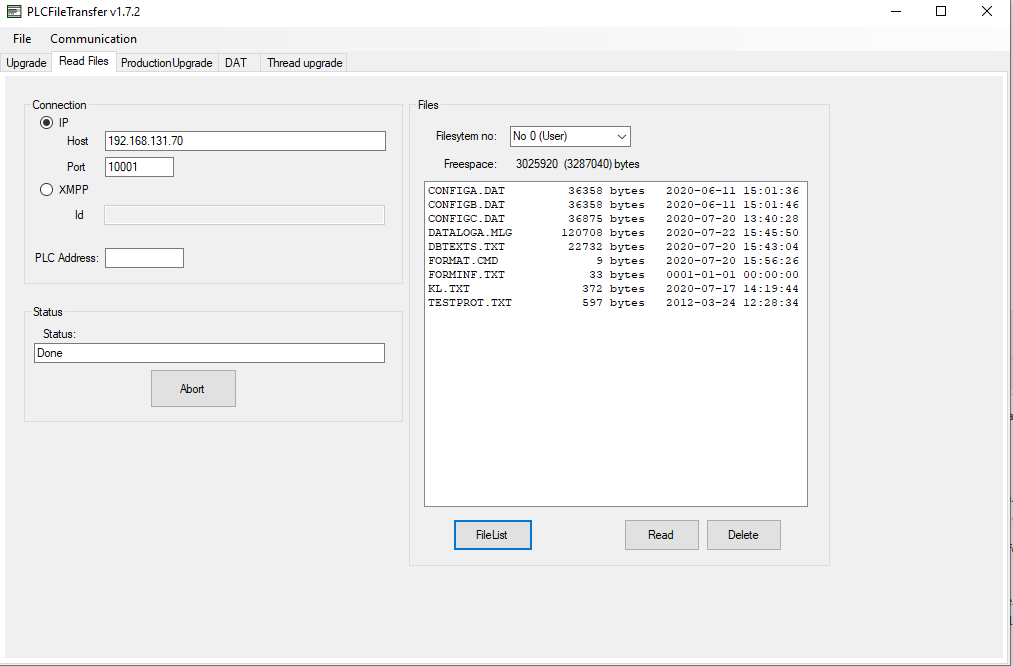Click the PLCFileTransfer title bar application icon
Image resolution: width=1013 pixels, height=666 pixels.
[x=14, y=11]
